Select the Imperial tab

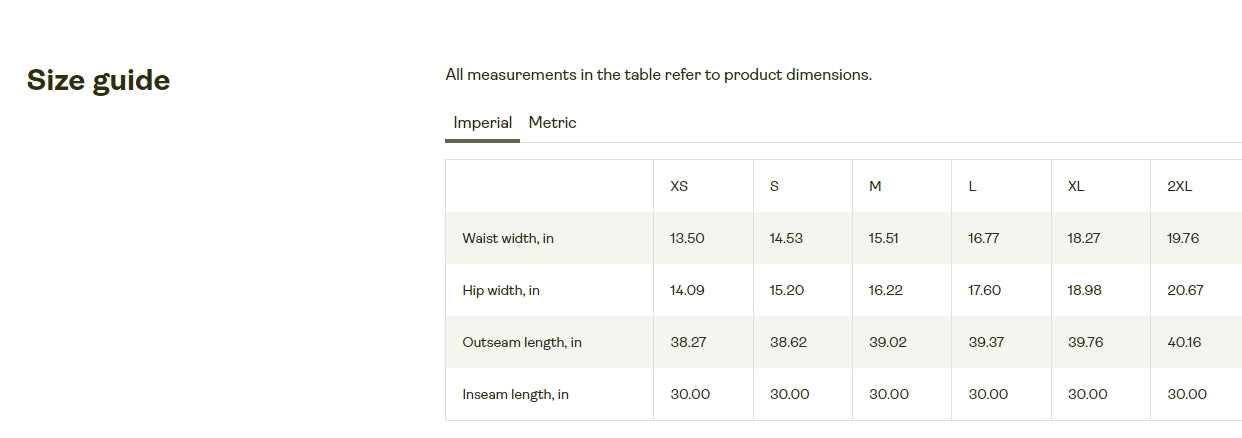click(x=482, y=123)
